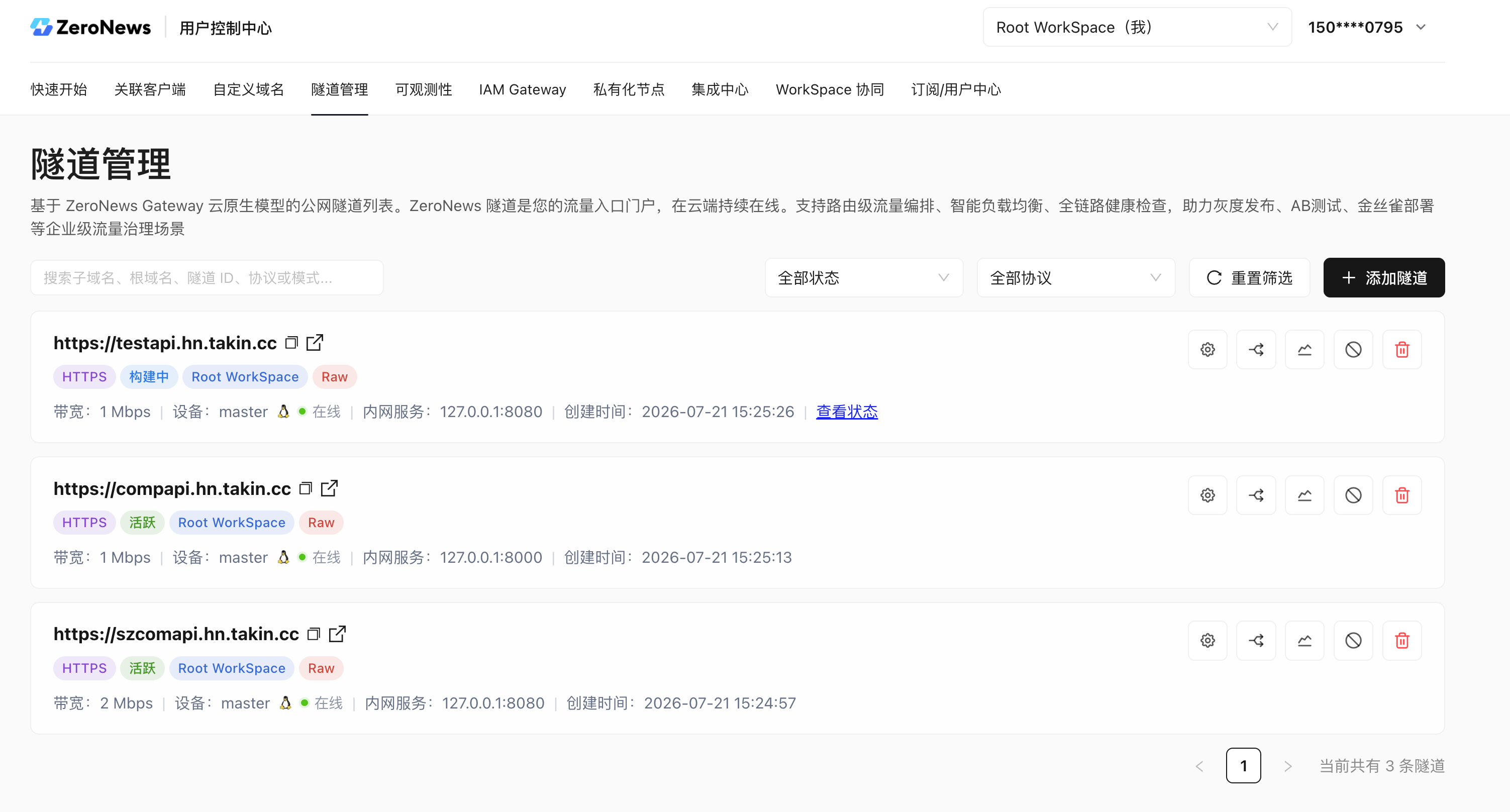Click creation time 2026-07-21 15:25:26
1510x812 pixels.
coord(718,412)
